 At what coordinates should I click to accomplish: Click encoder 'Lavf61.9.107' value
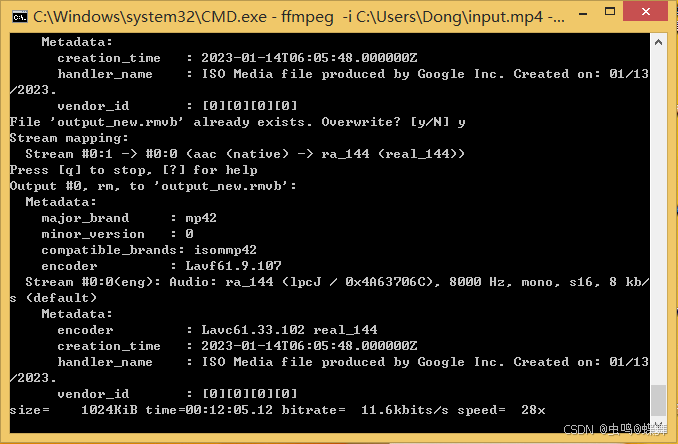233,266
